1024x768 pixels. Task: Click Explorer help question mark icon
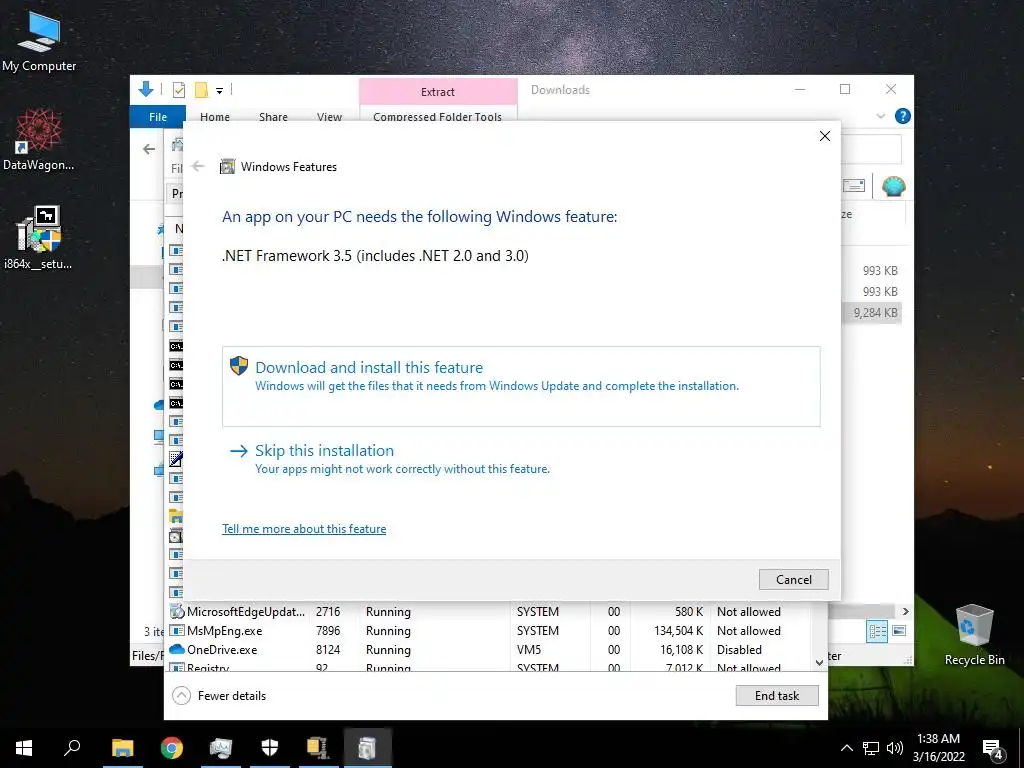(x=903, y=116)
